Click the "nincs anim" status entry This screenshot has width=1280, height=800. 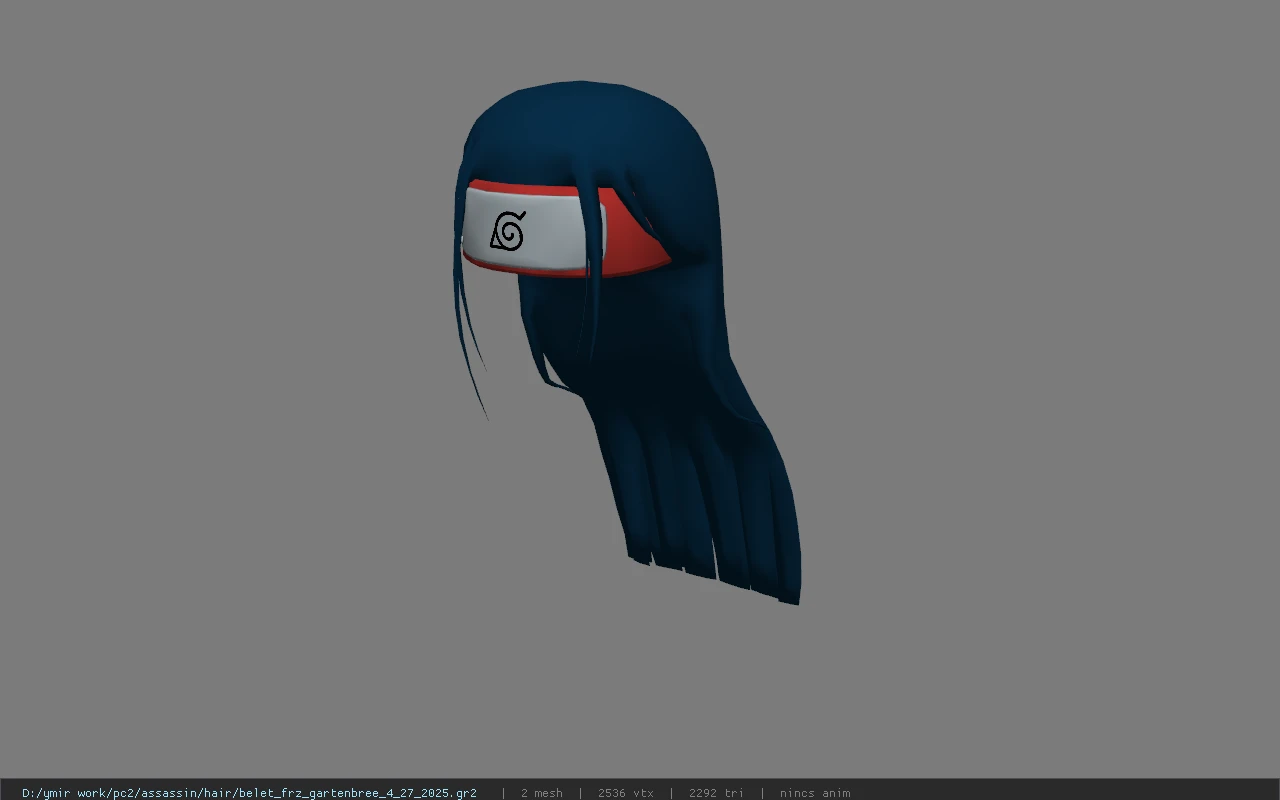[x=815, y=793]
